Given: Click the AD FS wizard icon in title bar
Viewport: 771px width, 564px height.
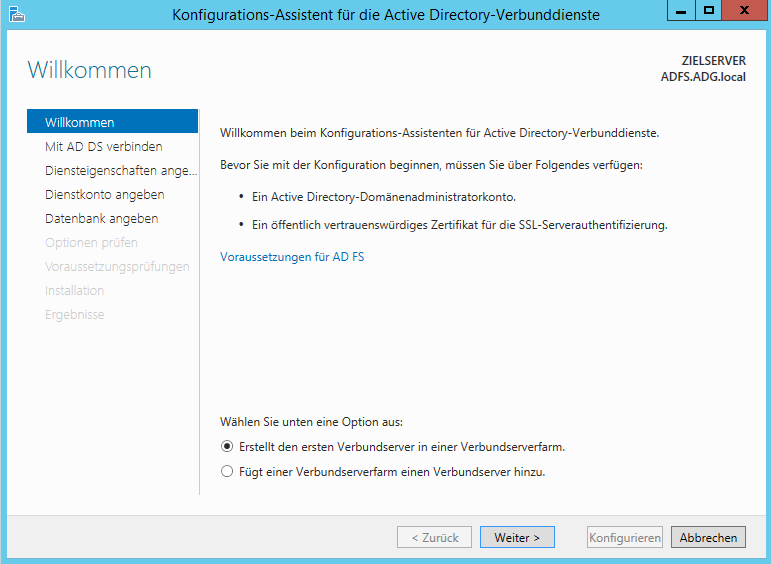Looking at the screenshot, I should point(17,14).
